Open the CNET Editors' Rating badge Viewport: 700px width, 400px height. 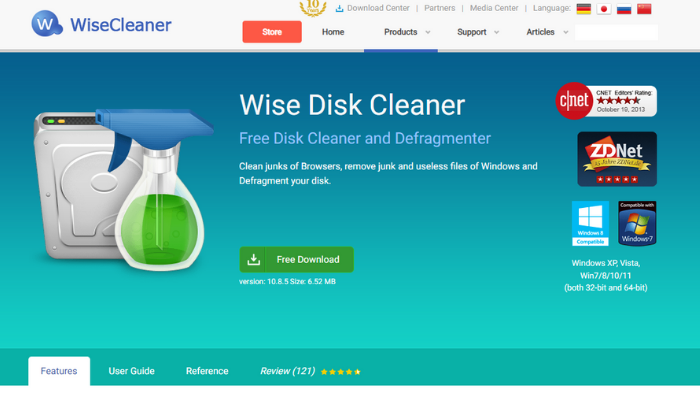pyautogui.click(x=606, y=101)
